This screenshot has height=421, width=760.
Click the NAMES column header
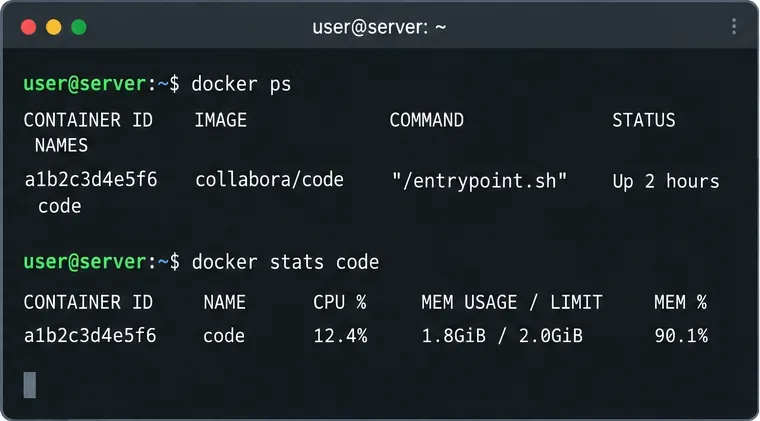pyautogui.click(x=61, y=145)
